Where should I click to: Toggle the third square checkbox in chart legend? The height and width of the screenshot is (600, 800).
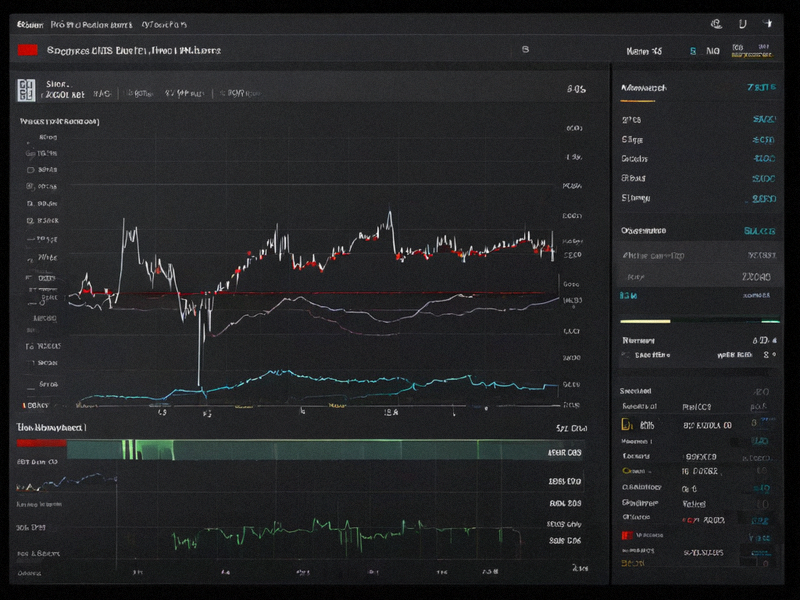pyautogui.click(x=30, y=203)
